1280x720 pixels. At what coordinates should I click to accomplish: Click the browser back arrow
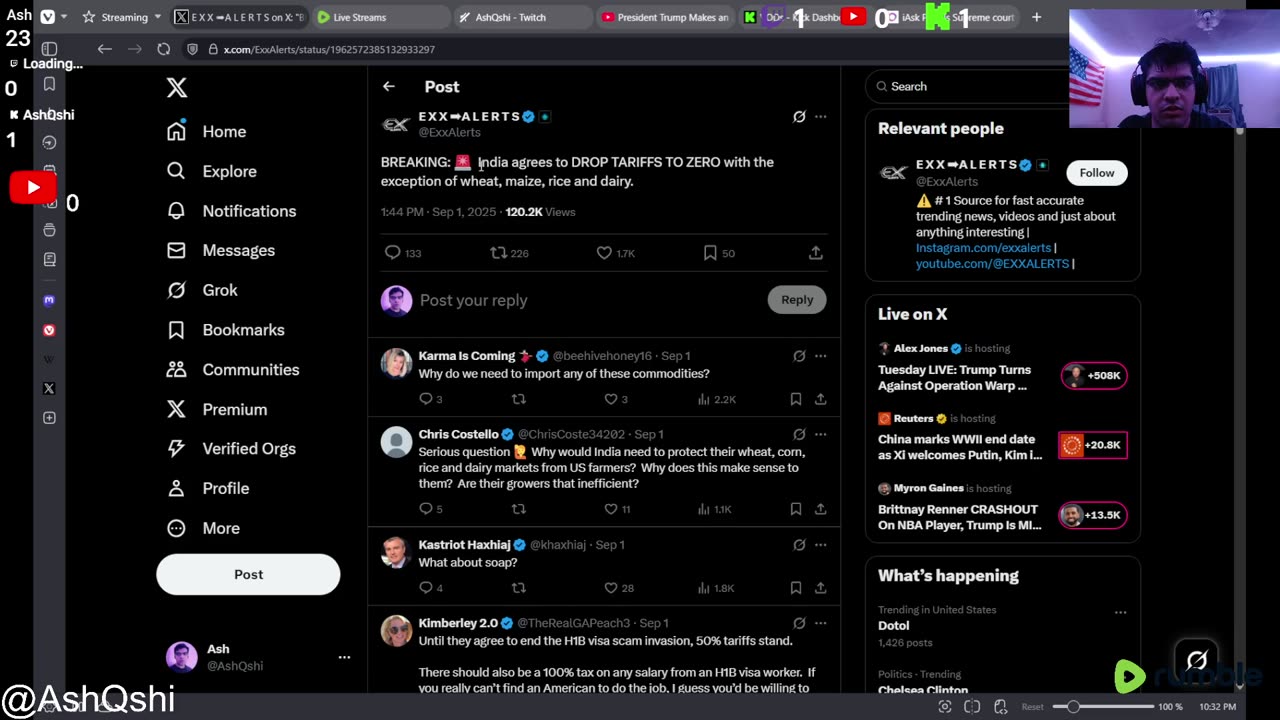point(105,49)
